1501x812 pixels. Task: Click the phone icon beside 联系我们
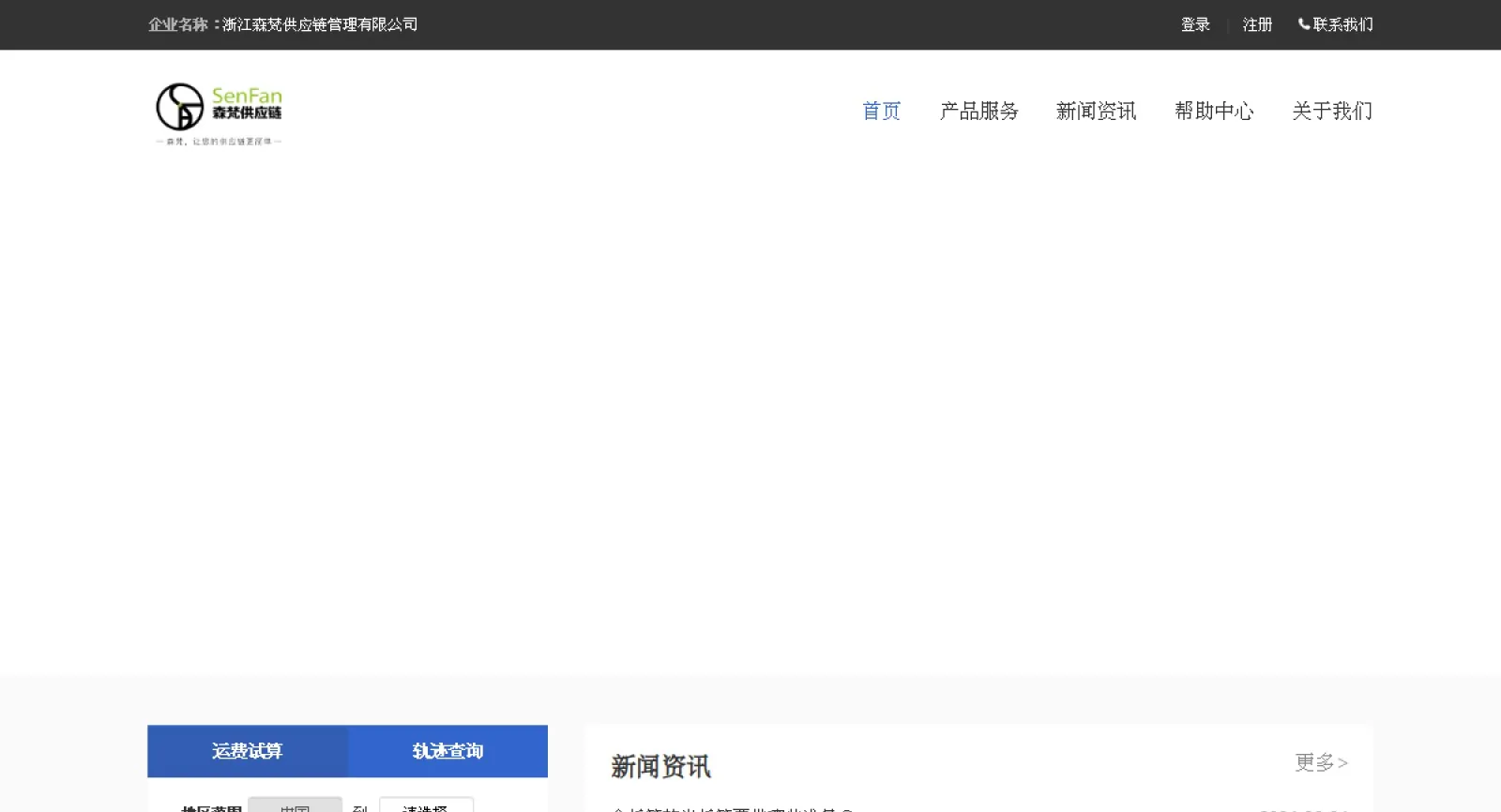click(x=1304, y=24)
